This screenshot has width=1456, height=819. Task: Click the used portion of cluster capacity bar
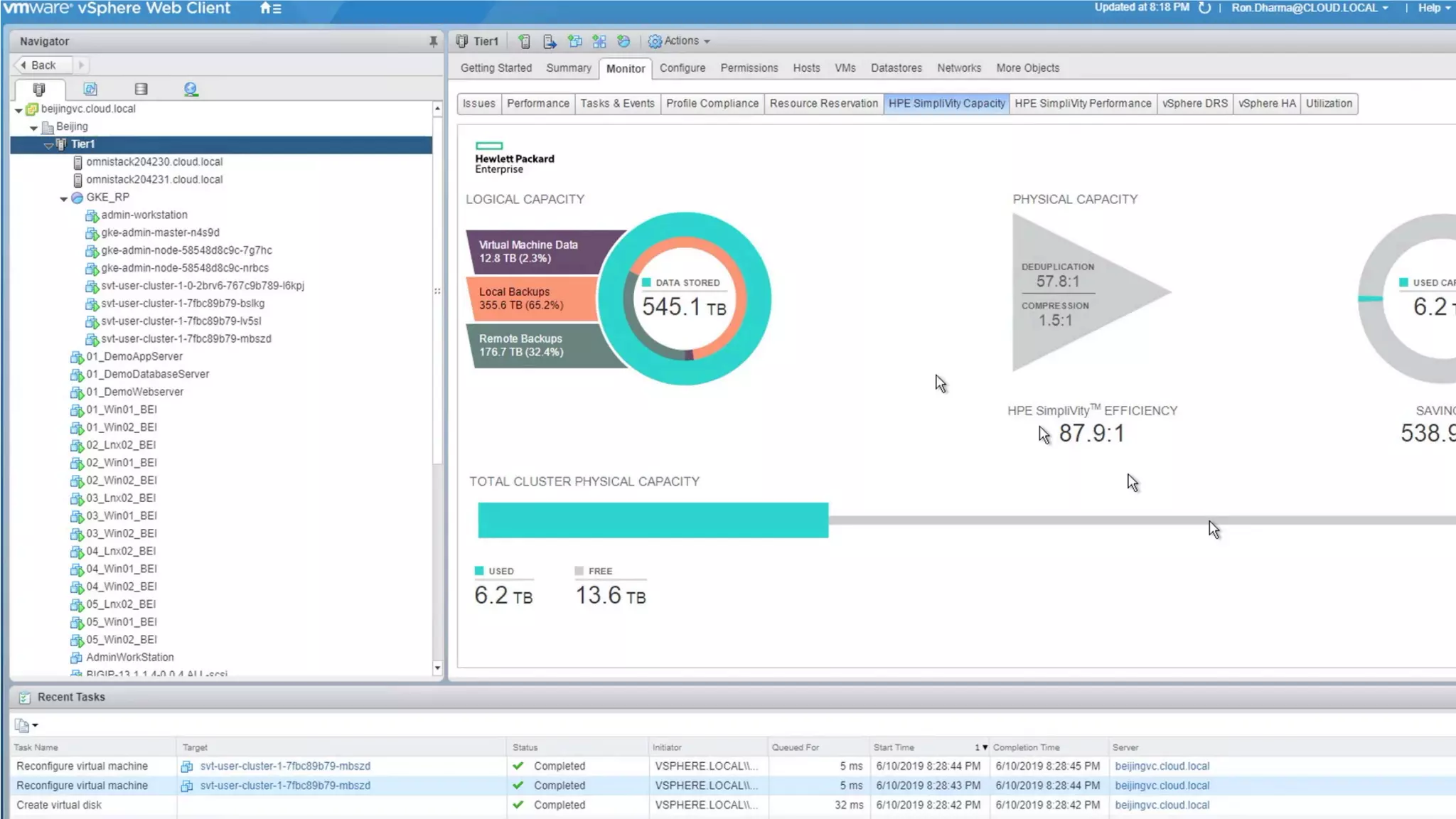(652, 520)
